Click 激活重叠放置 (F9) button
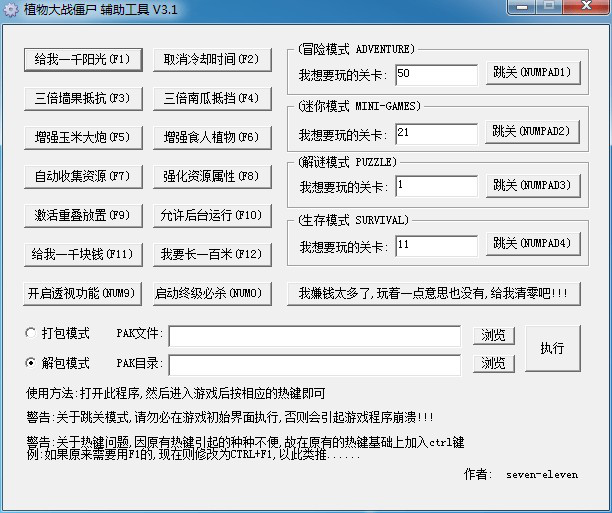Screen dimensions: 612x513 pos(83,216)
